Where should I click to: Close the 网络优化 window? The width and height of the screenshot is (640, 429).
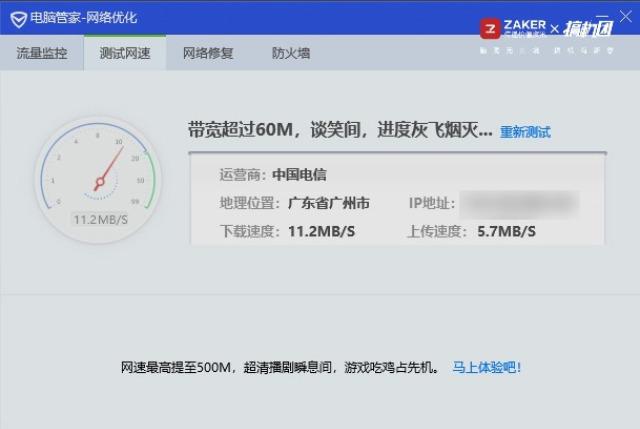coord(625,17)
